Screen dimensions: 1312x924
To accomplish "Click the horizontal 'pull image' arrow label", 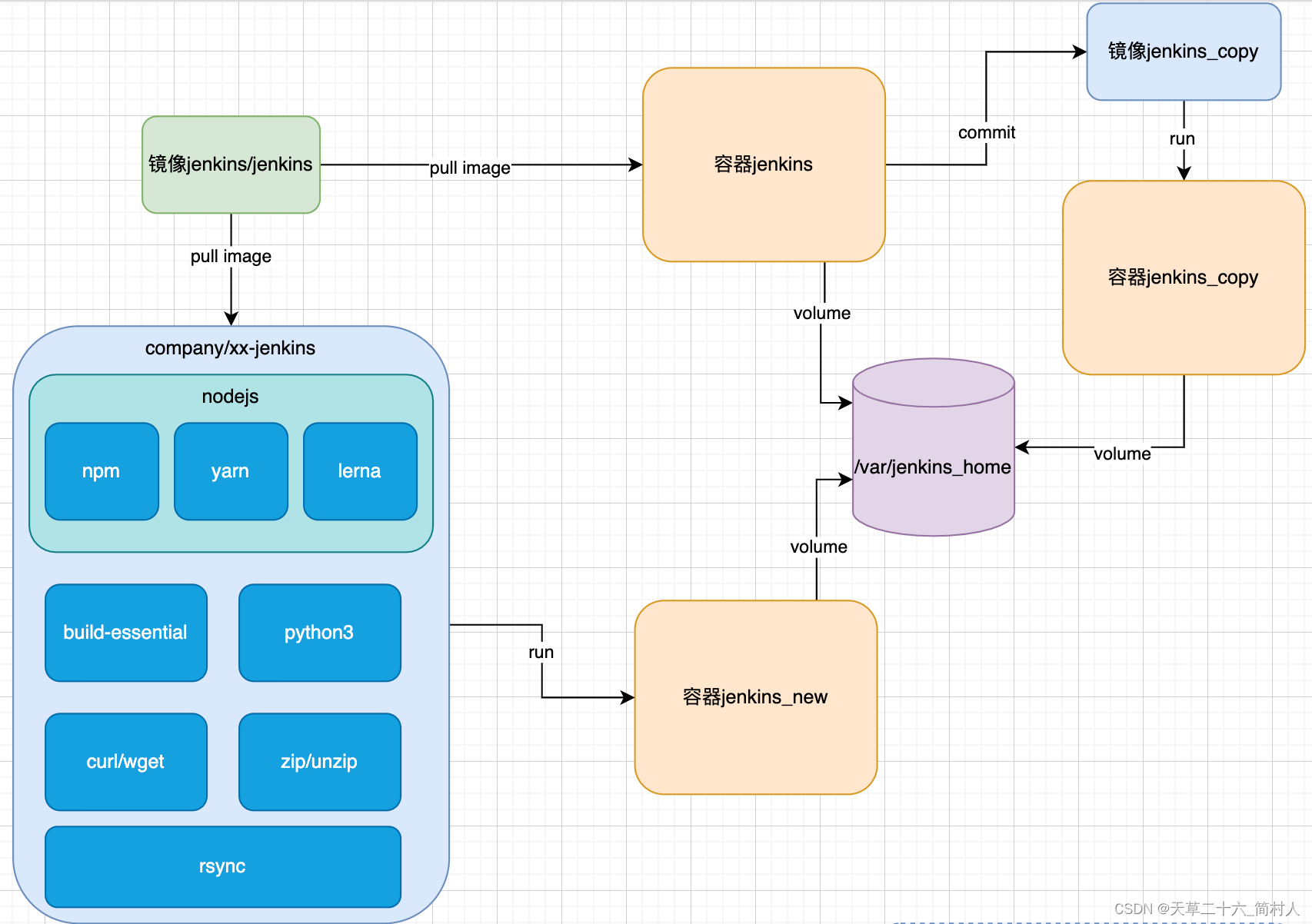I will [x=470, y=168].
